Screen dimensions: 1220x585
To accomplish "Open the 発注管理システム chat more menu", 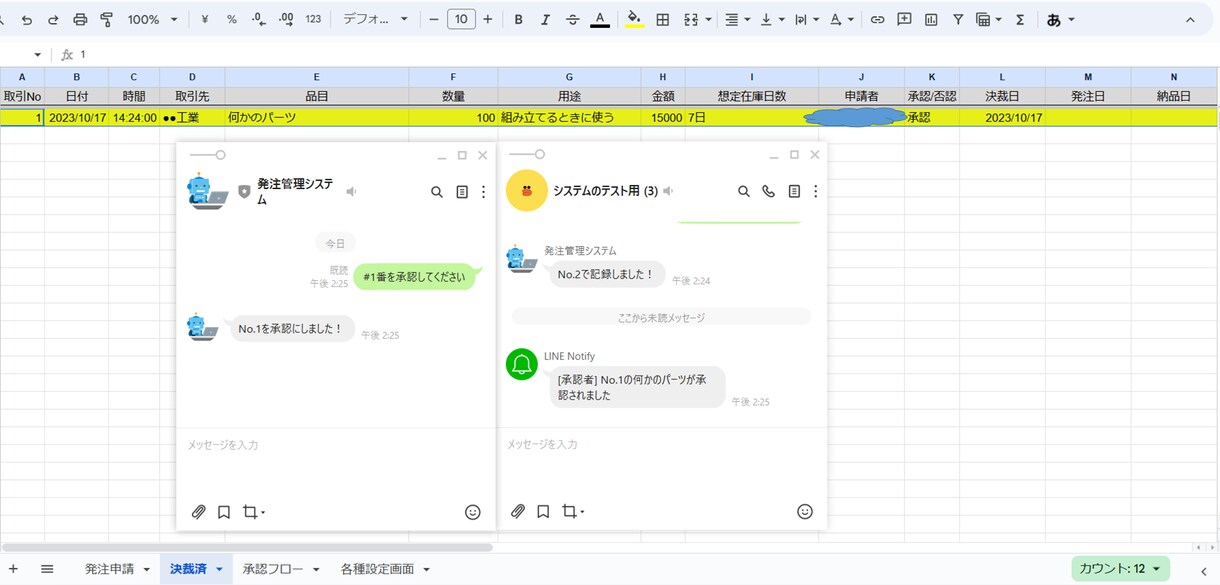I will point(484,192).
